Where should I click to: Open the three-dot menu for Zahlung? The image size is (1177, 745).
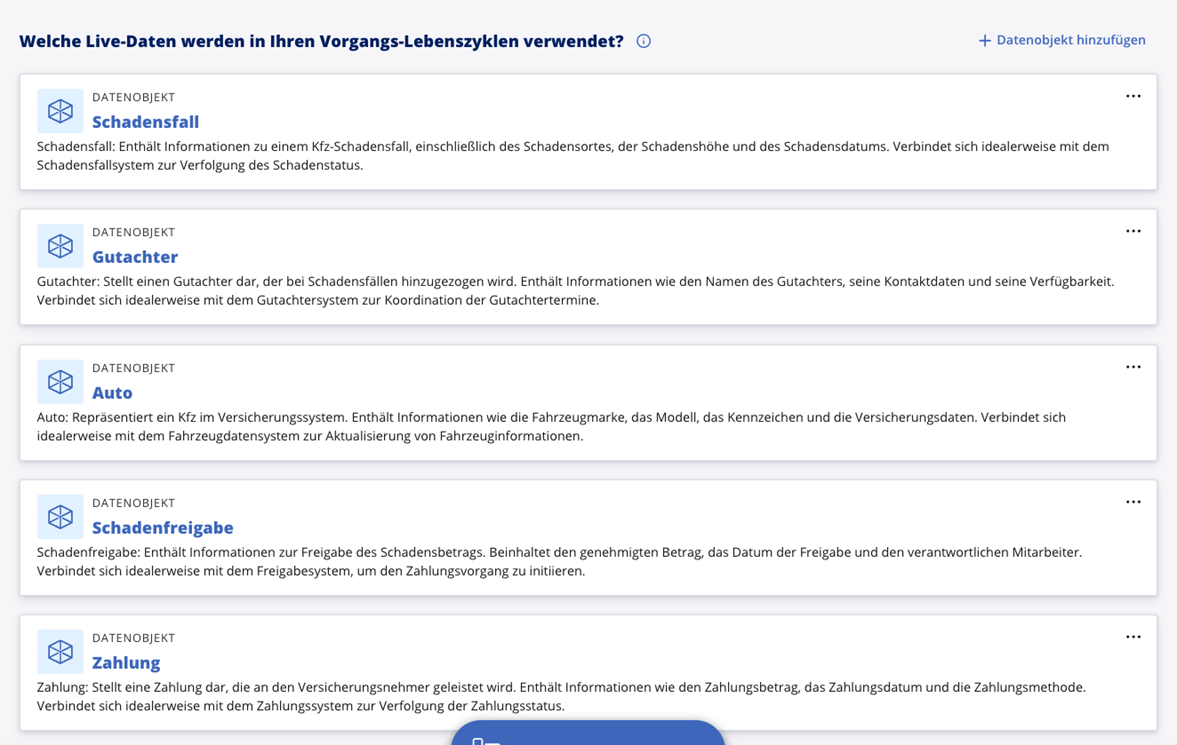[1132, 638]
